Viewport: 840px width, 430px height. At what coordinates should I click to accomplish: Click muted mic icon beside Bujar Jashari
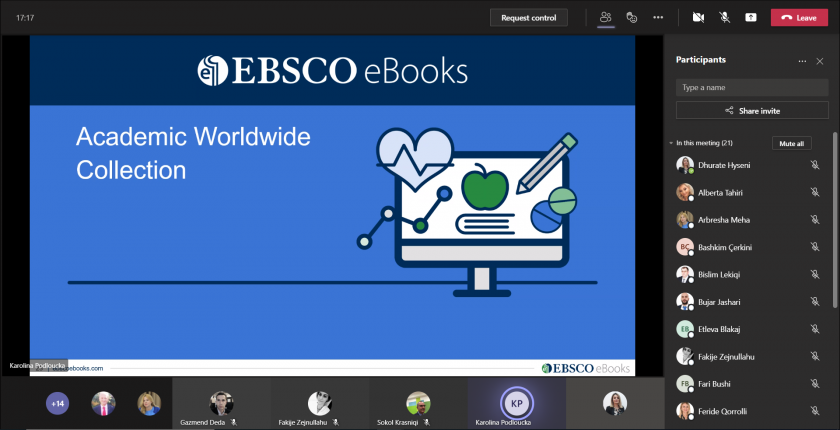pyautogui.click(x=815, y=301)
